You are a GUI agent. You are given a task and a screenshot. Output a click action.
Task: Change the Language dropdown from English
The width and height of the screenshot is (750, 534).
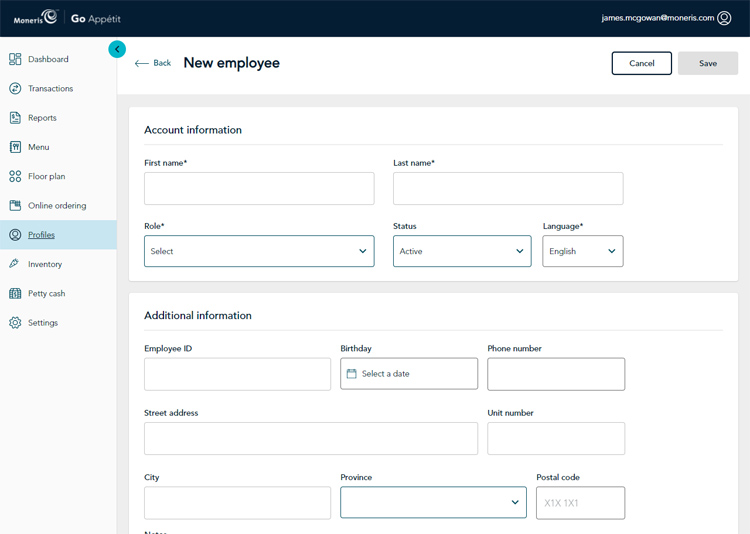(582, 251)
